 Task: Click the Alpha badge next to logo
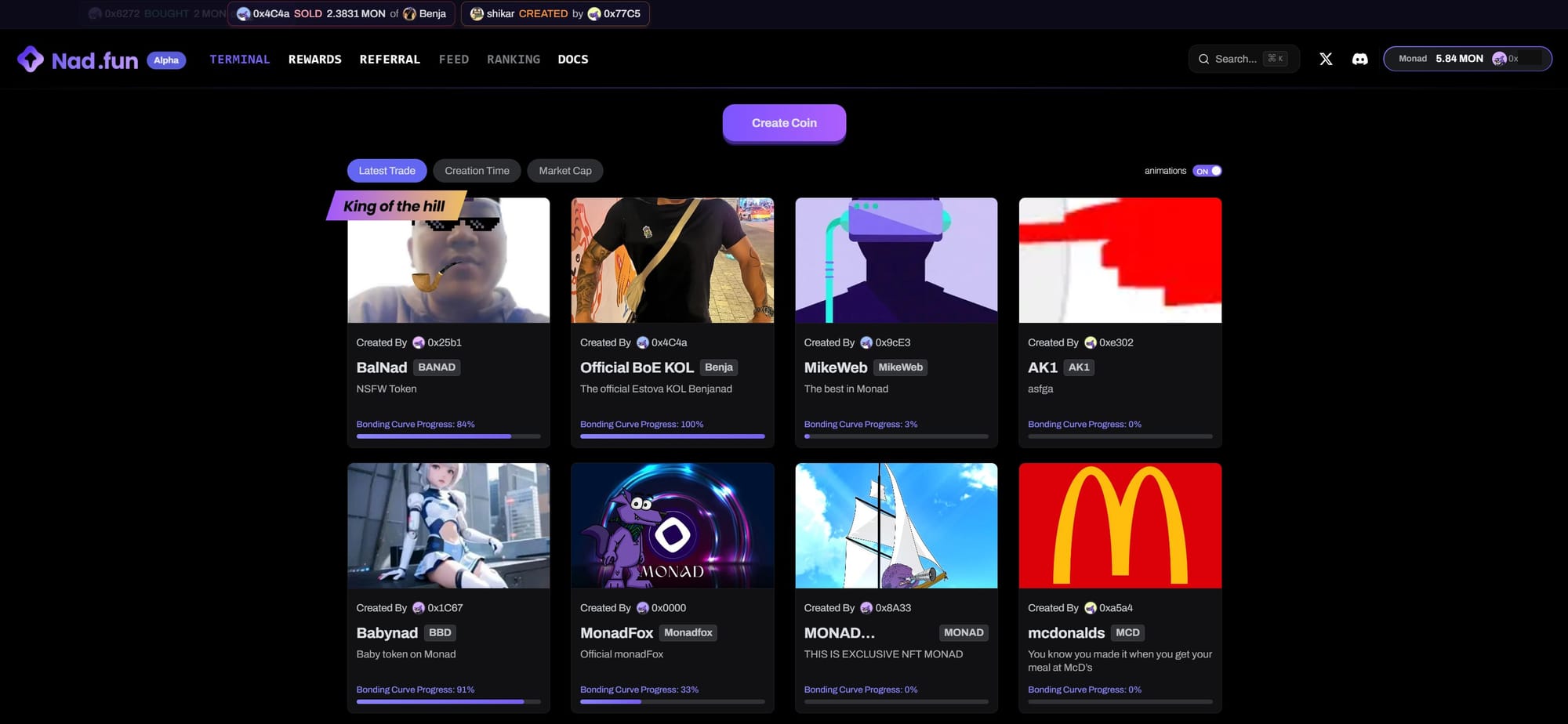[x=166, y=60]
